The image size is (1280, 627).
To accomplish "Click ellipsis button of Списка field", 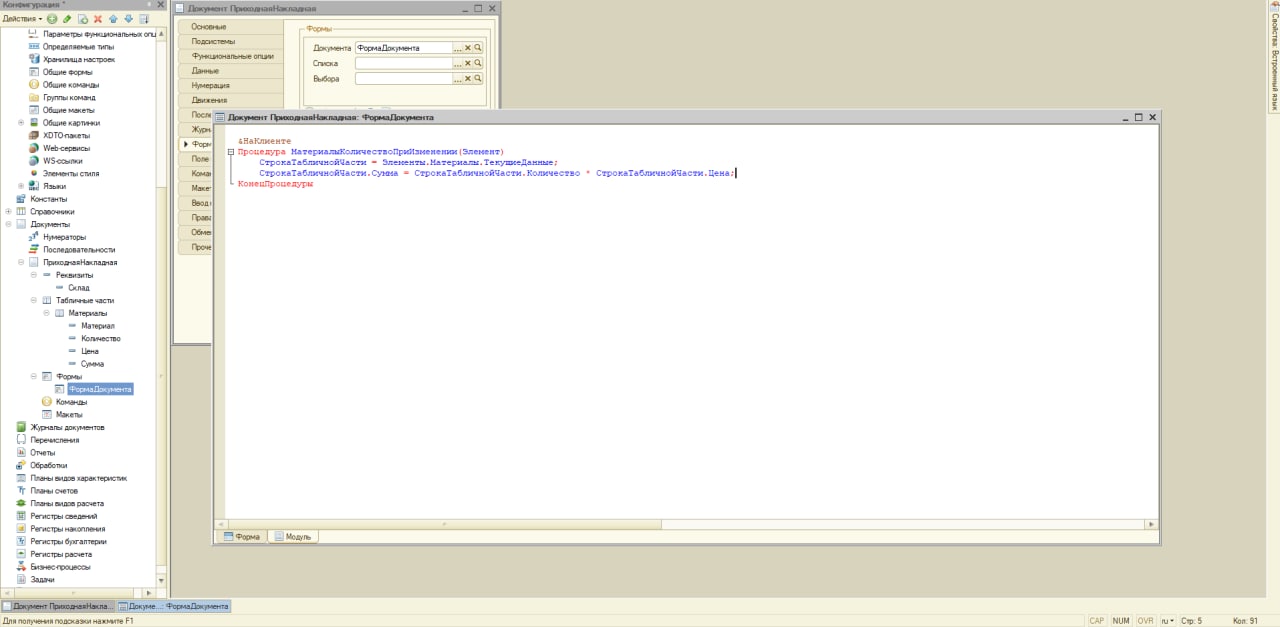I will click(x=457, y=63).
